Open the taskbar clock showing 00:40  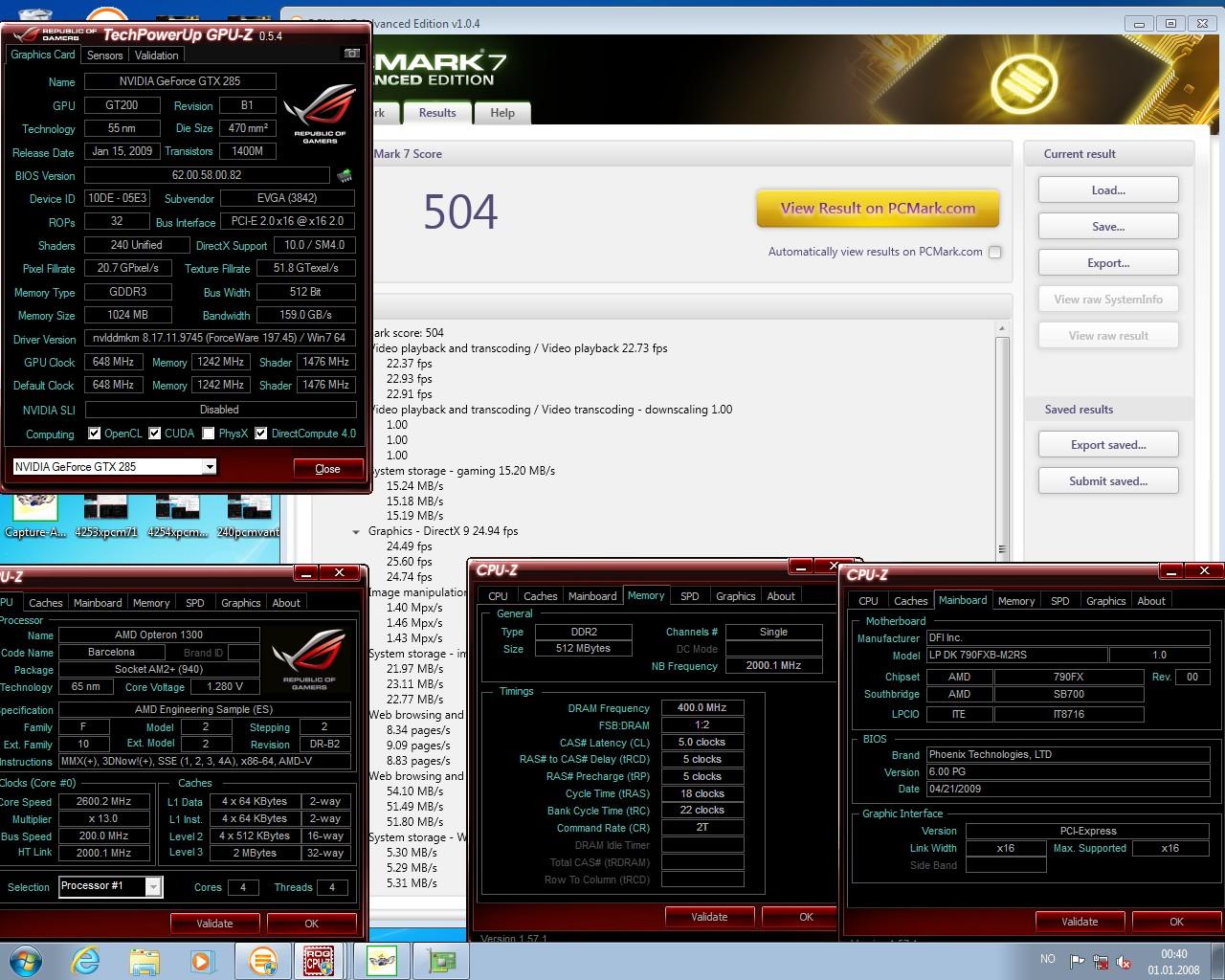1174,962
